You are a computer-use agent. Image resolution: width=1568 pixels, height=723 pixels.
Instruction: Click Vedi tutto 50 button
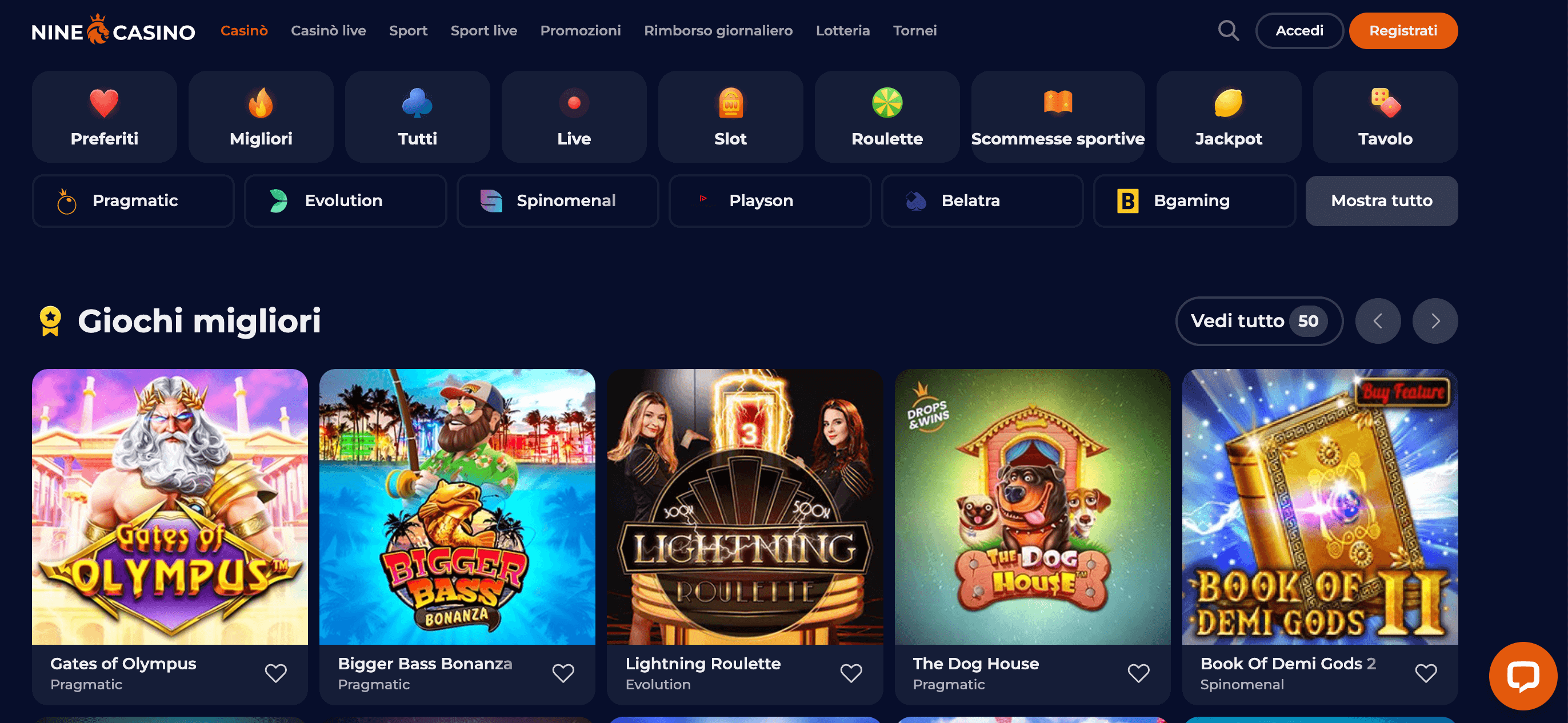1259,321
